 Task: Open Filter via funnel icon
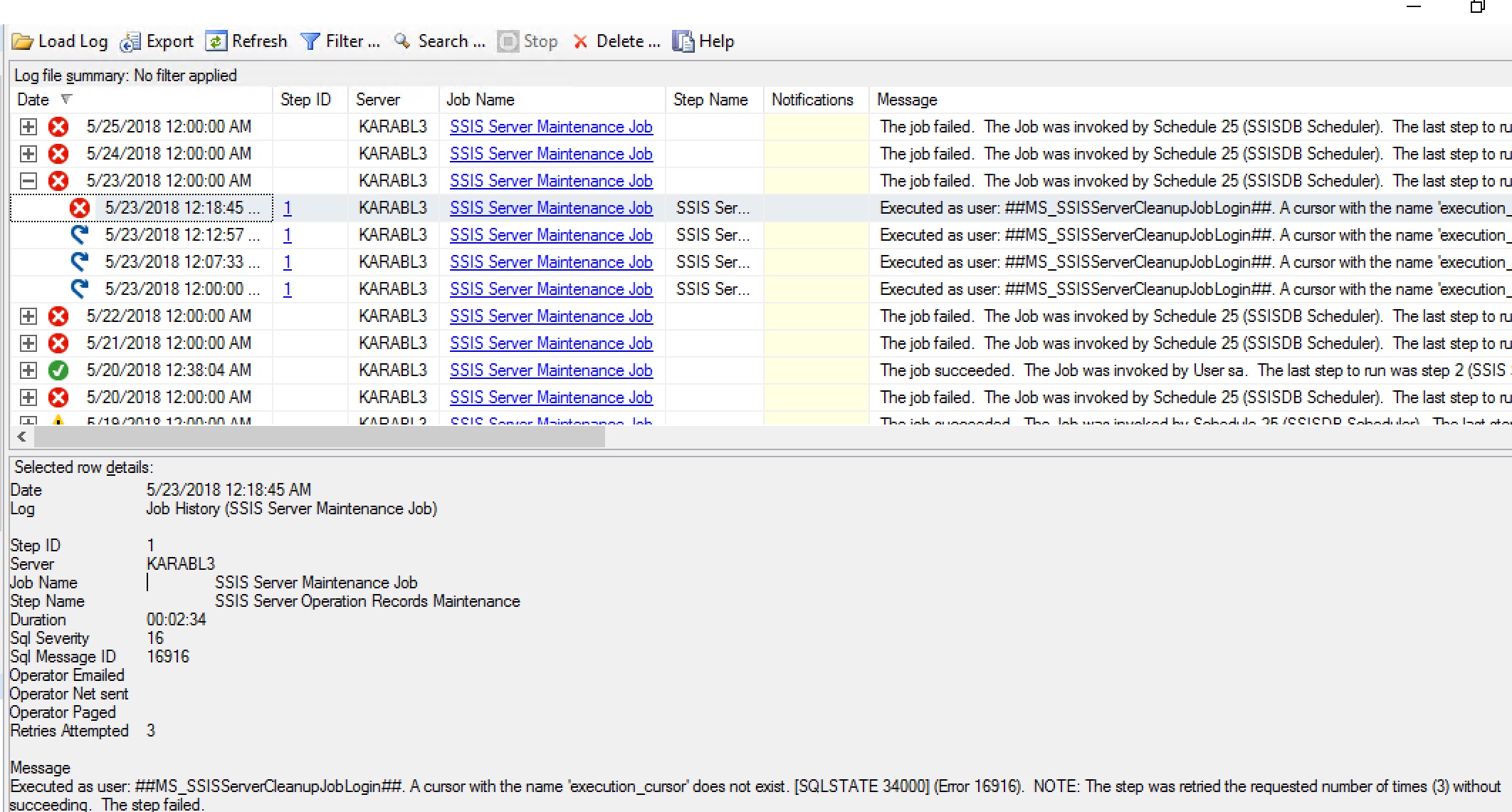pos(310,41)
